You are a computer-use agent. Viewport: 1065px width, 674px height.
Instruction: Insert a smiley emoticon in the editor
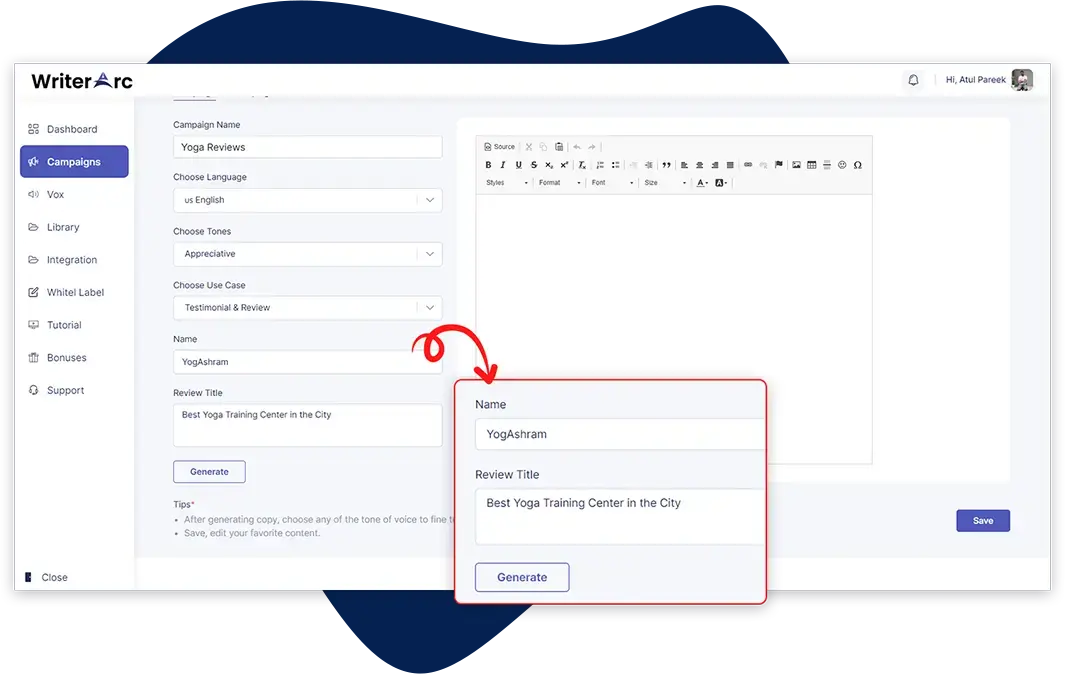tap(842, 165)
